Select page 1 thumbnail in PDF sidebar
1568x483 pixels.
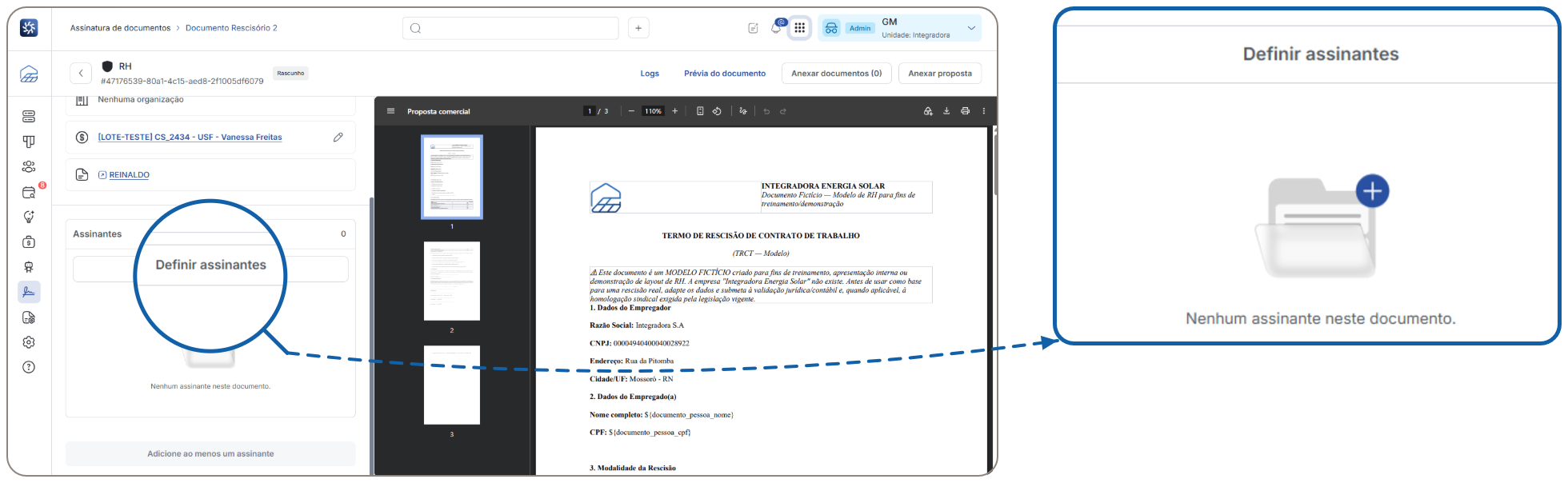(452, 177)
